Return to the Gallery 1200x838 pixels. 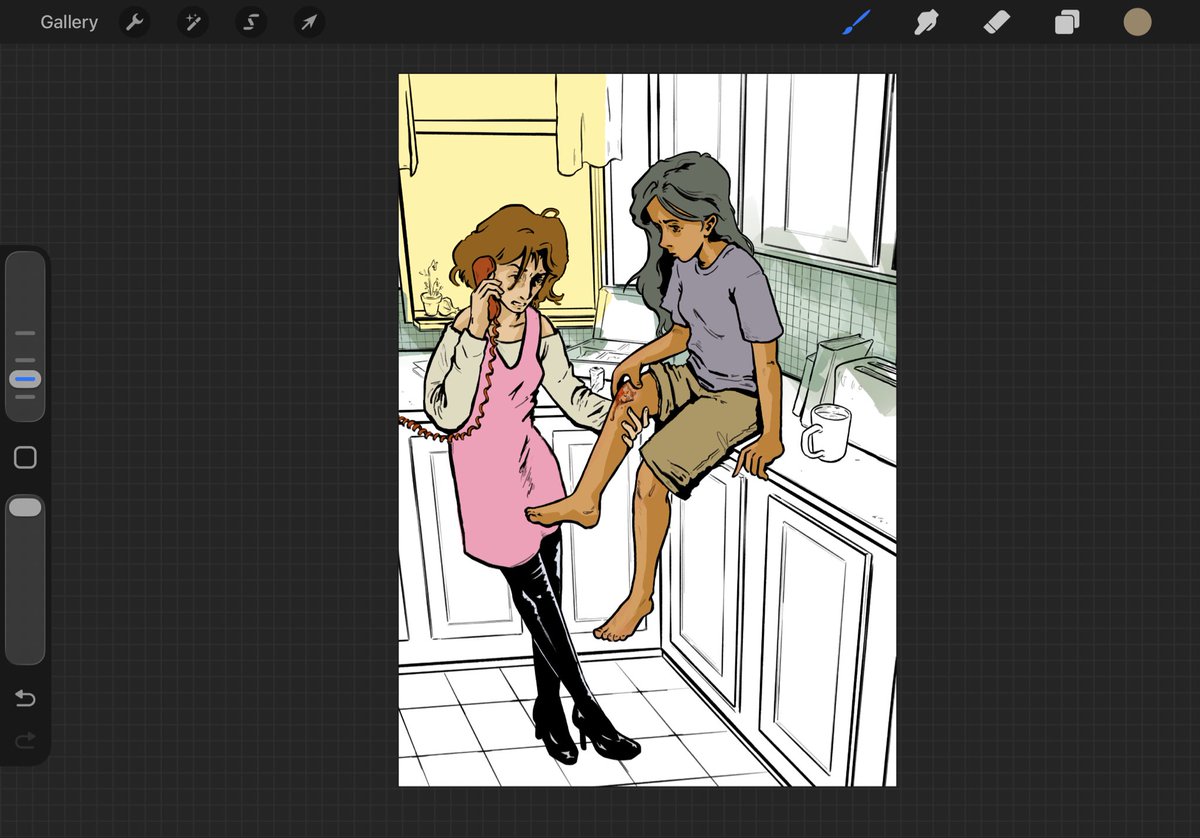click(68, 22)
